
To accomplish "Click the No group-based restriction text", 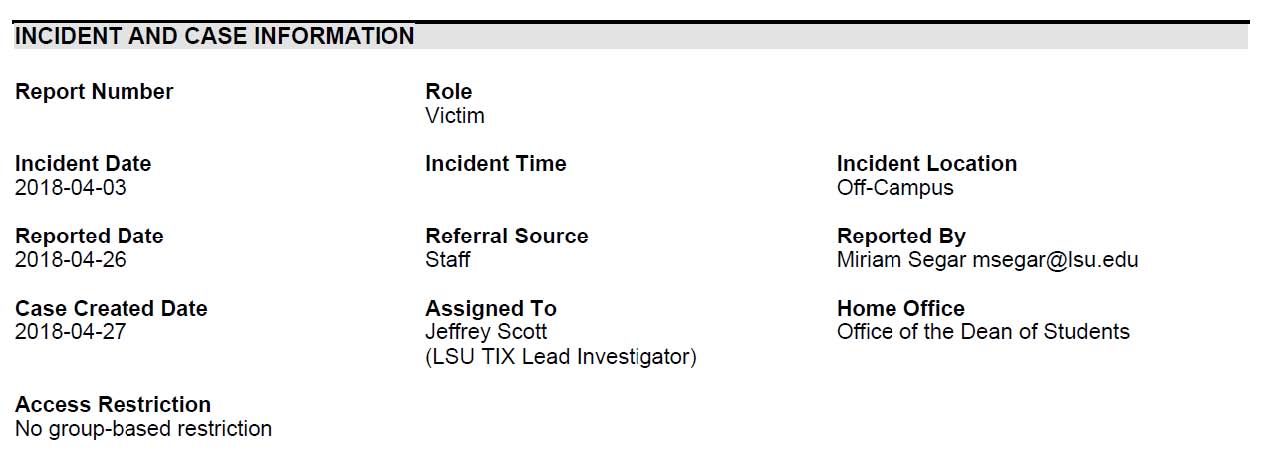I will point(143,429).
